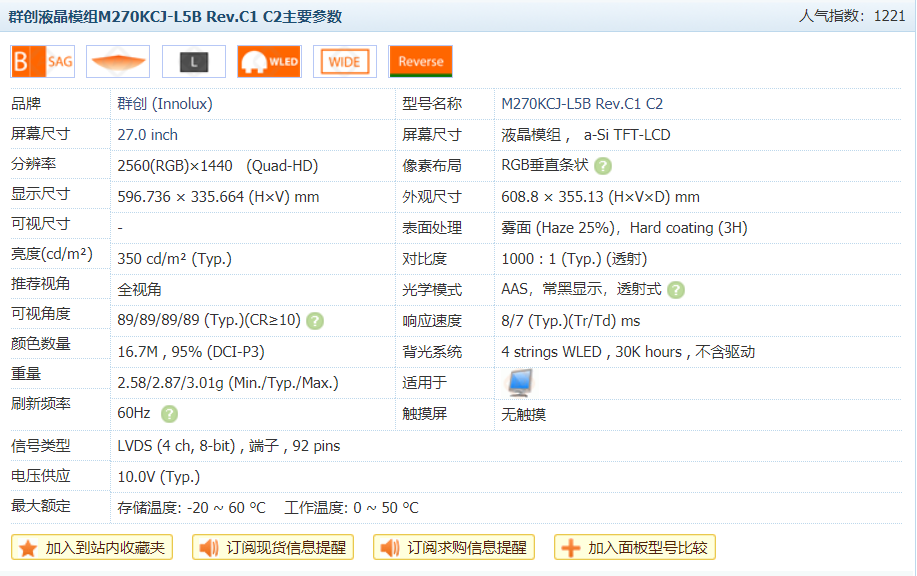Select the 全视角 viewing direction value
917x576 pixels.
[x=139, y=290]
